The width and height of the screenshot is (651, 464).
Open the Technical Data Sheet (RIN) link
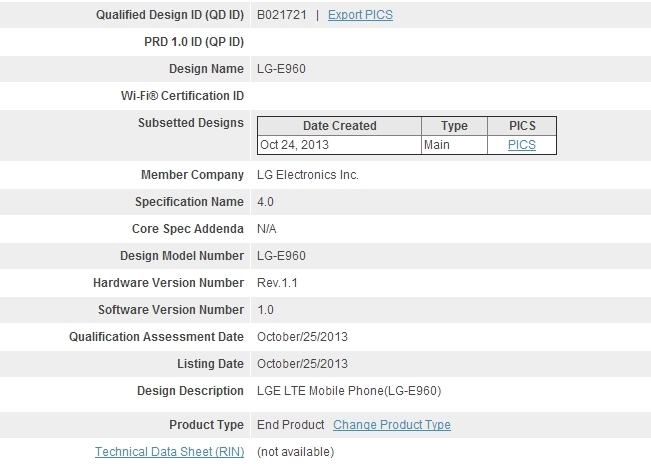169,451
